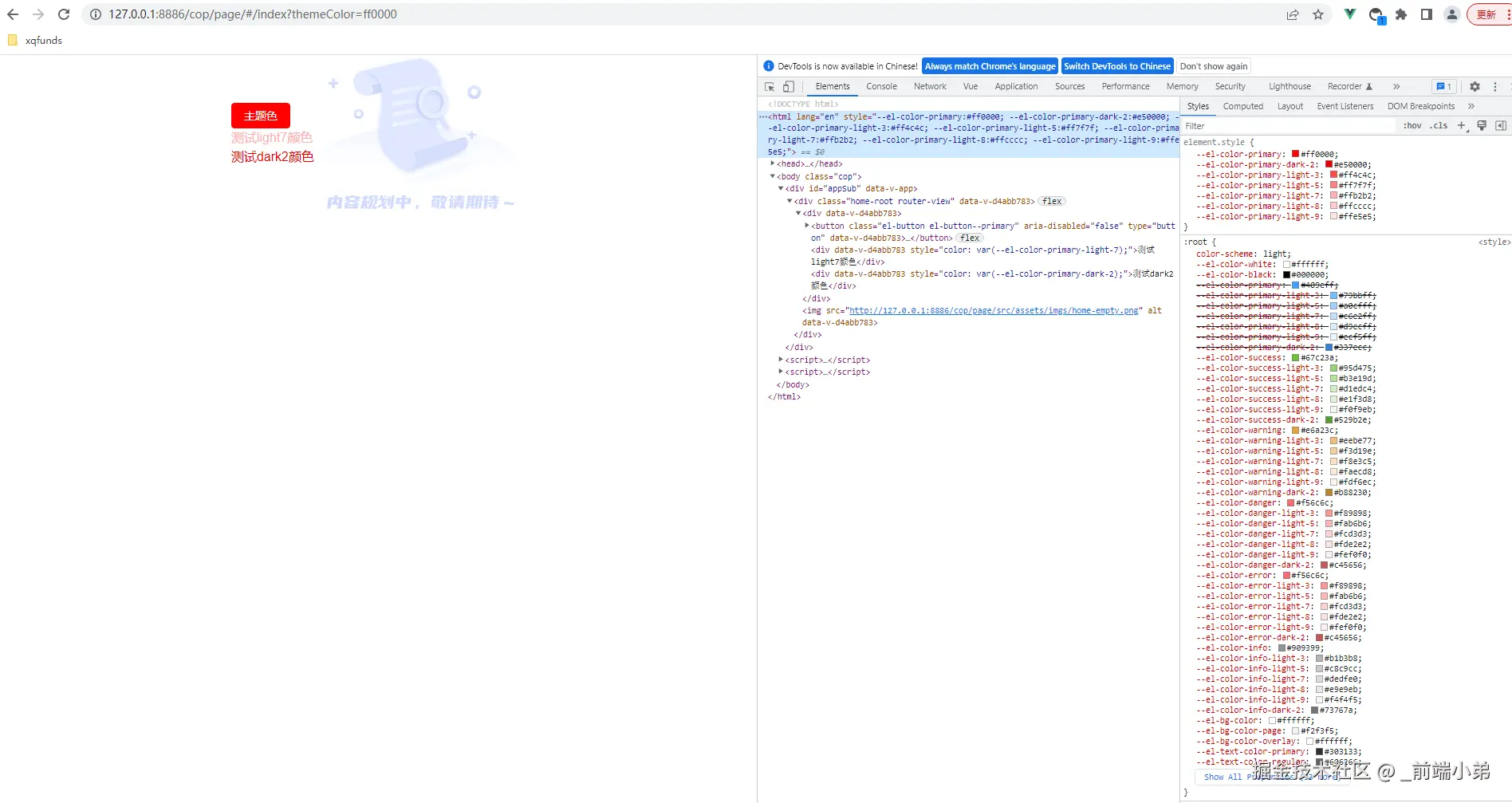The image size is (1512, 803).
Task: Open the Extensions puzzle-piece menu
Action: pyautogui.click(x=1401, y=14)
